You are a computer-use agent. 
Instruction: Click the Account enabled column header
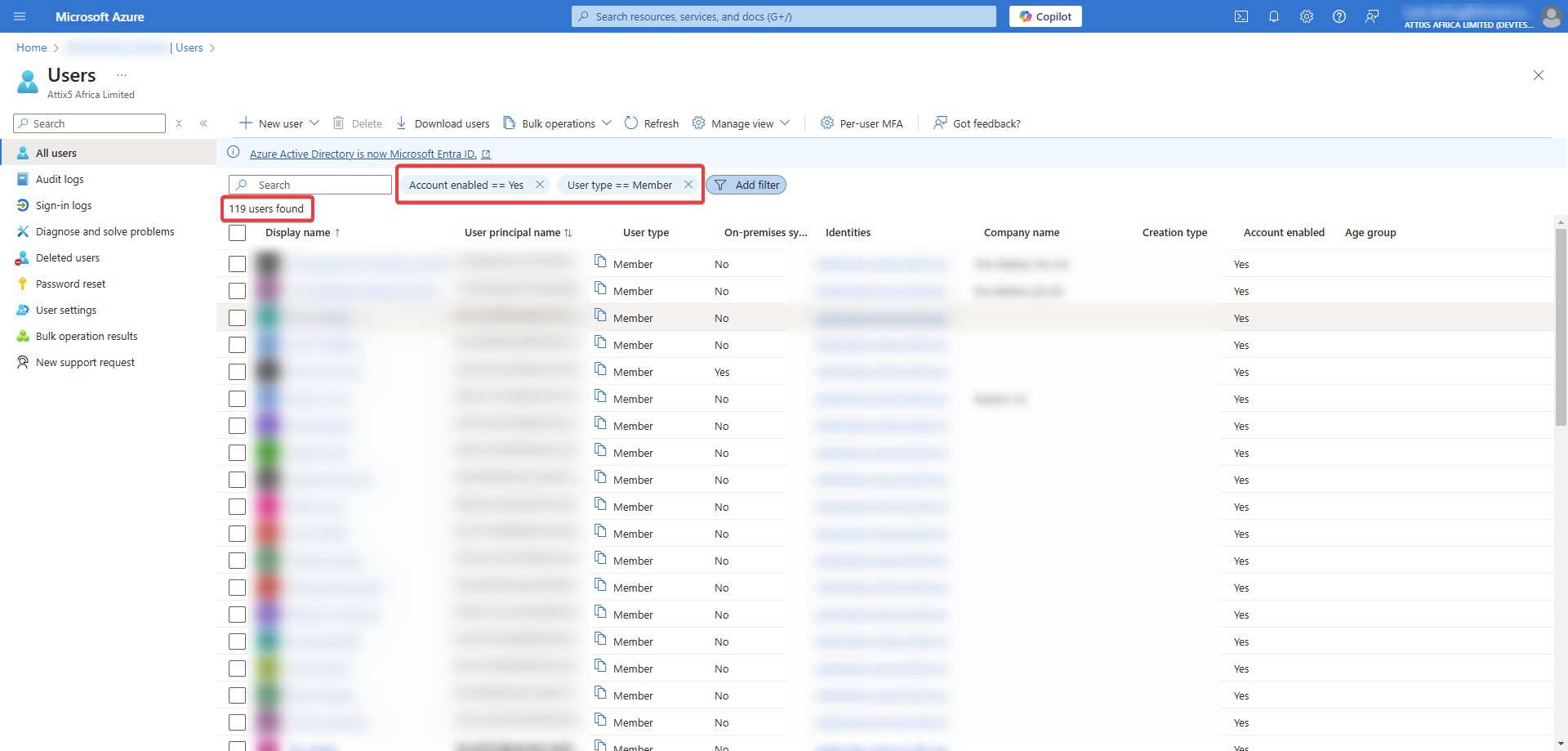click(1284, 233)
